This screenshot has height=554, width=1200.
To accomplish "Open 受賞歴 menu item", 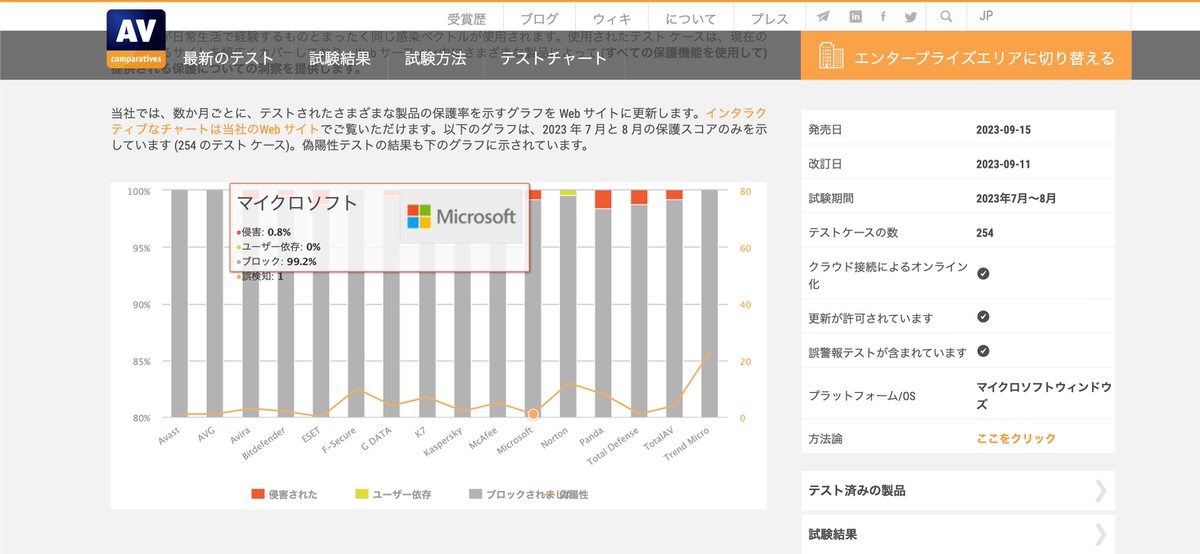I will pyautogui.click(x=467, y=19).
